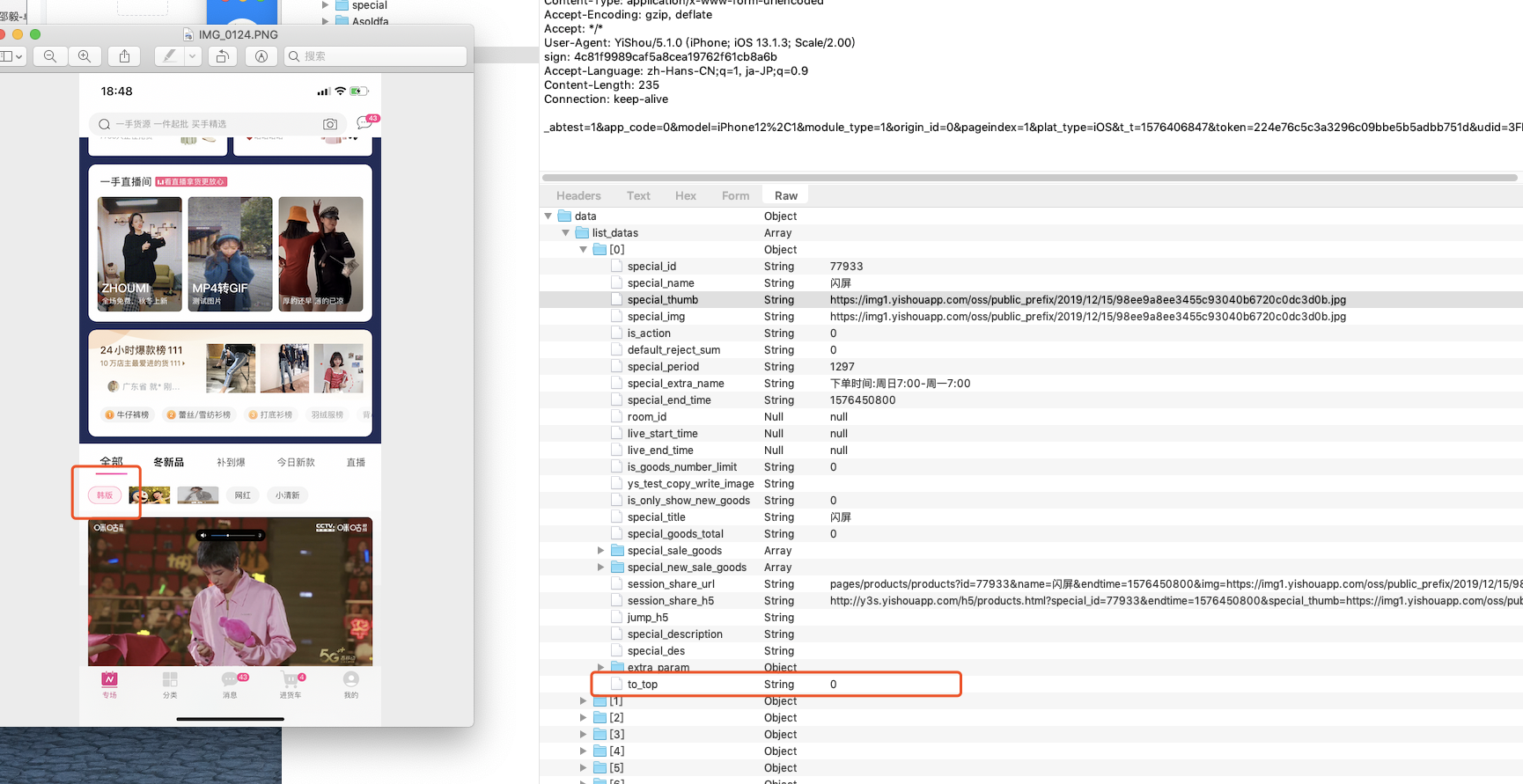
Task: Expand the [1] object node
Action: click(583, 701)
